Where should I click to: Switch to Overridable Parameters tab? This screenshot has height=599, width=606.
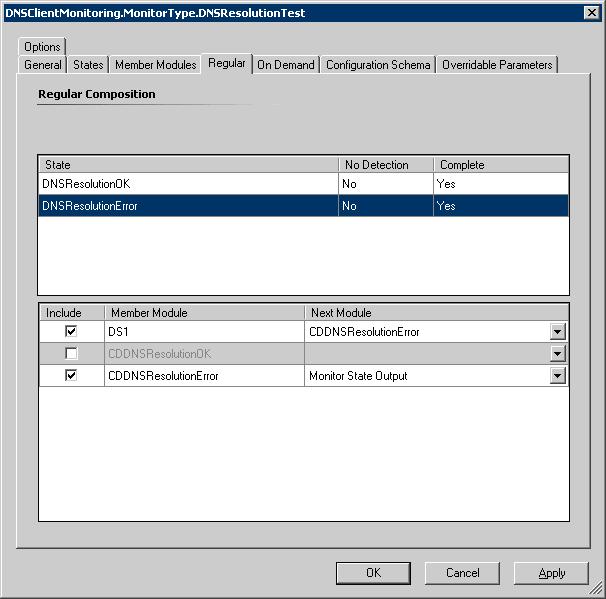click(x=497, y=65)
